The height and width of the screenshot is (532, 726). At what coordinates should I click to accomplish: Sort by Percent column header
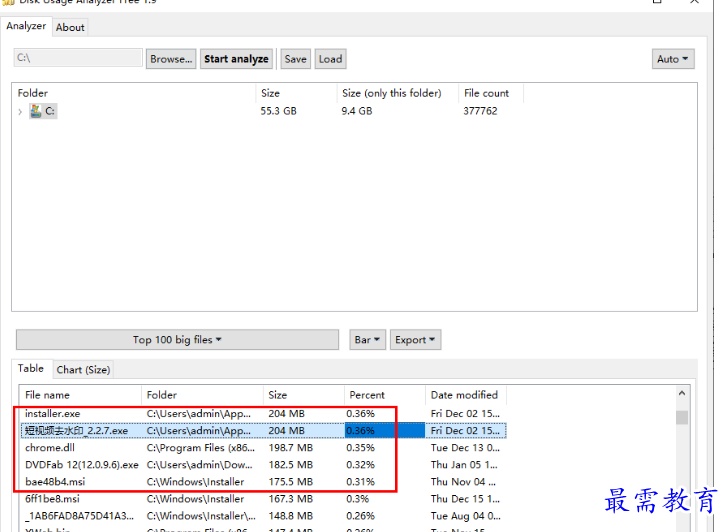tap(385, 395)
